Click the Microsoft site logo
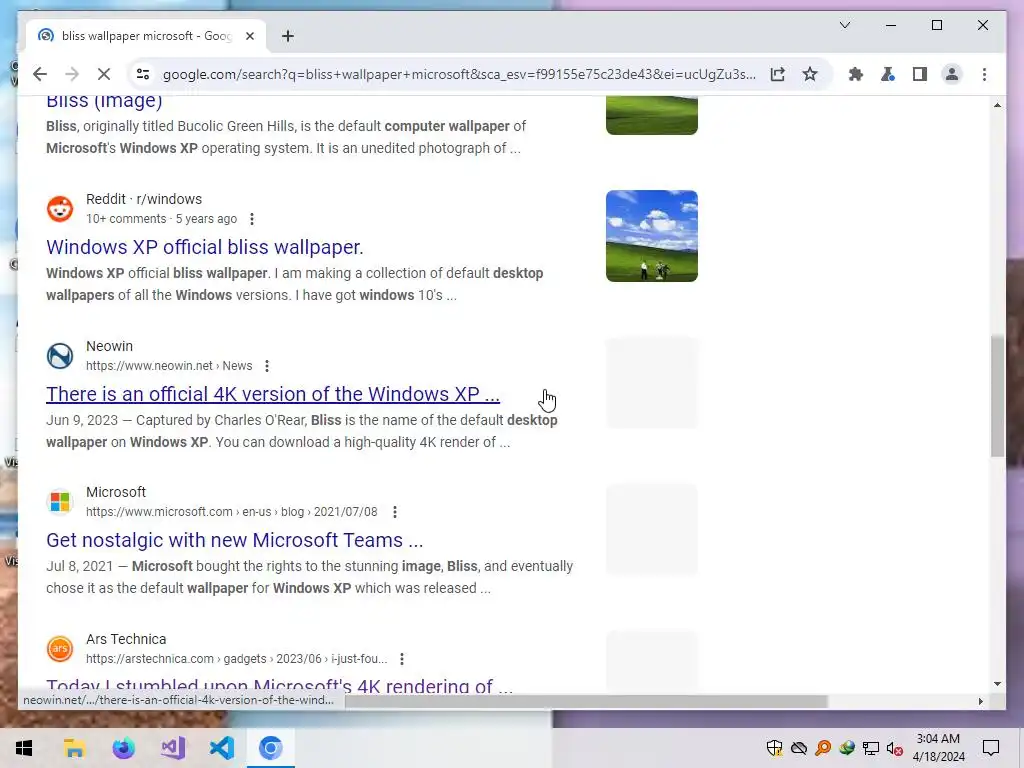Screen dimensions: 1024x768 coord(60,502)
